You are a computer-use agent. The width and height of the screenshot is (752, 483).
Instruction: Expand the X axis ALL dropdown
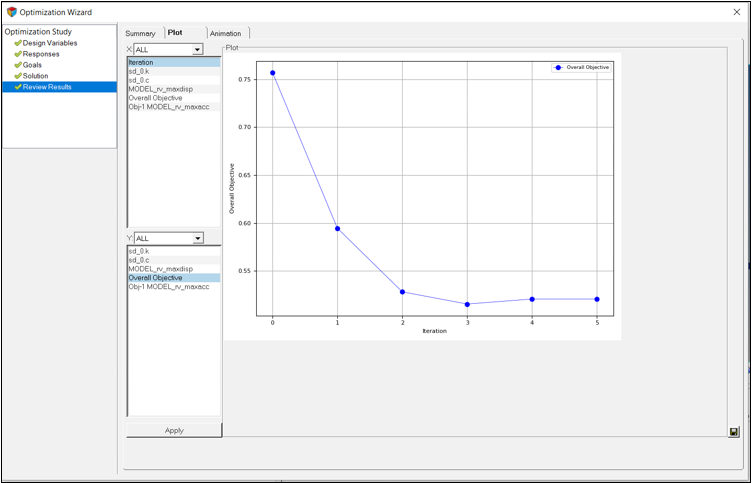[197, 49]
